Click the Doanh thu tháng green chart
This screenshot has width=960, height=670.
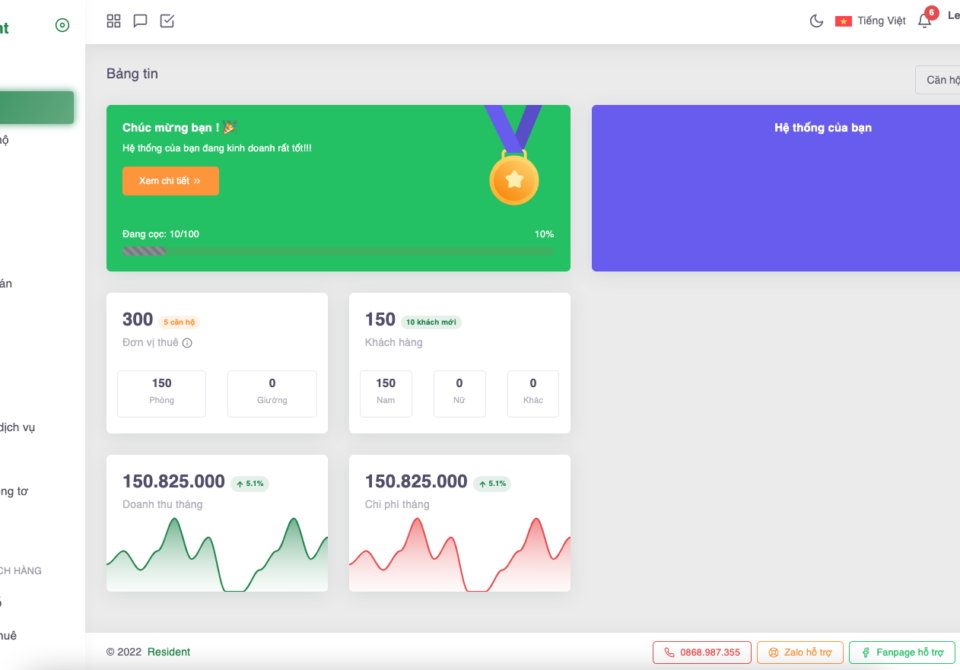pos(217,555)
